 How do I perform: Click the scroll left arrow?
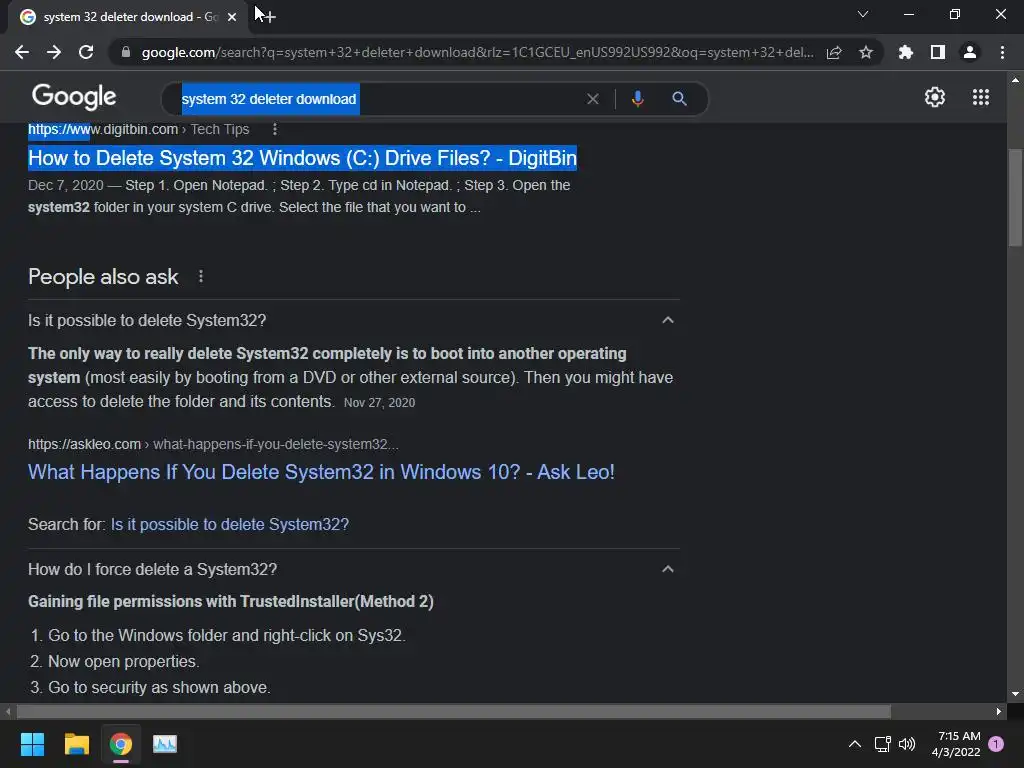tap(8, 711)
